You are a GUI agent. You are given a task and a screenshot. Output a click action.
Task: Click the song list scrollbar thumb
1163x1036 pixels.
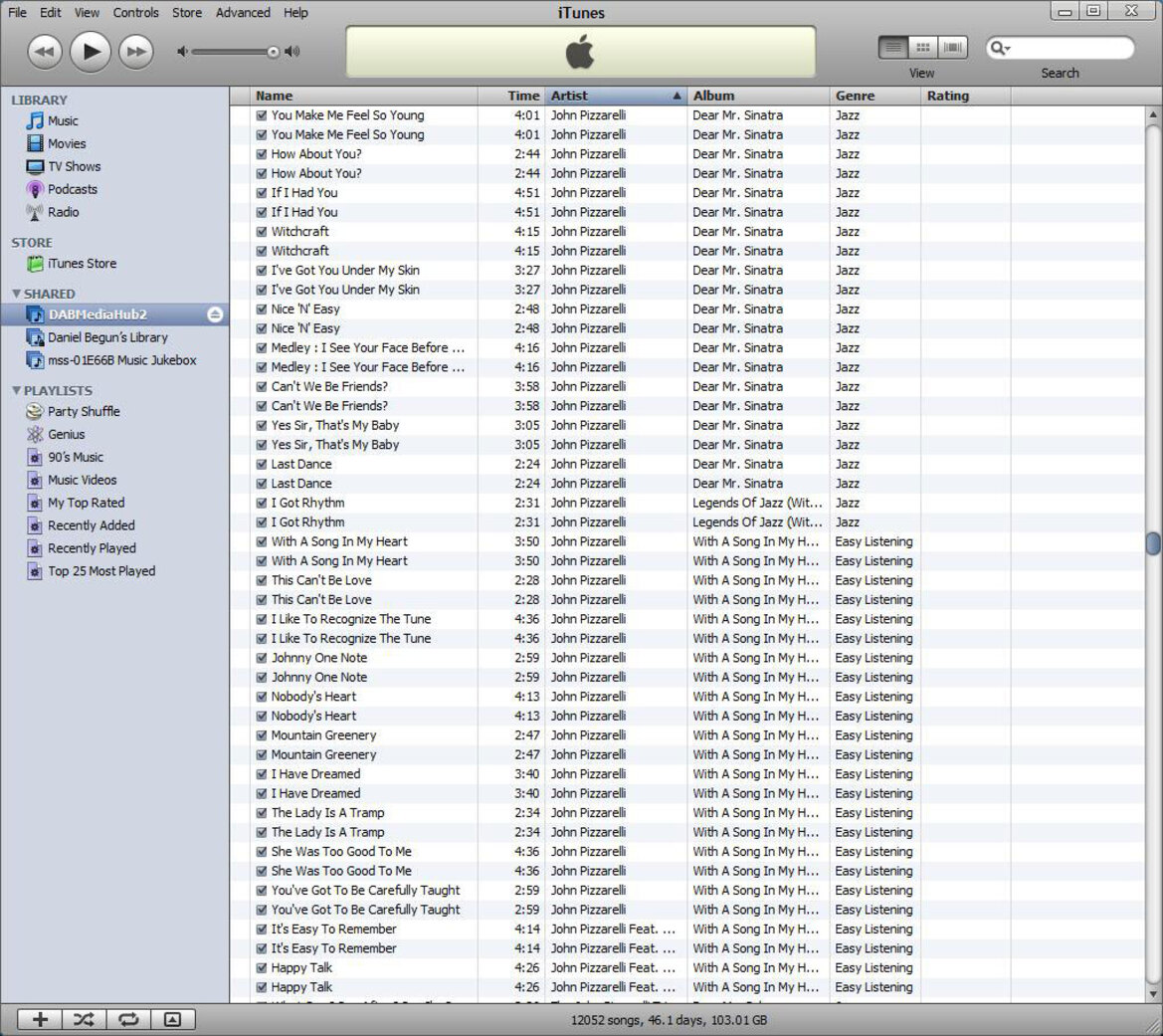point(1153,542)
